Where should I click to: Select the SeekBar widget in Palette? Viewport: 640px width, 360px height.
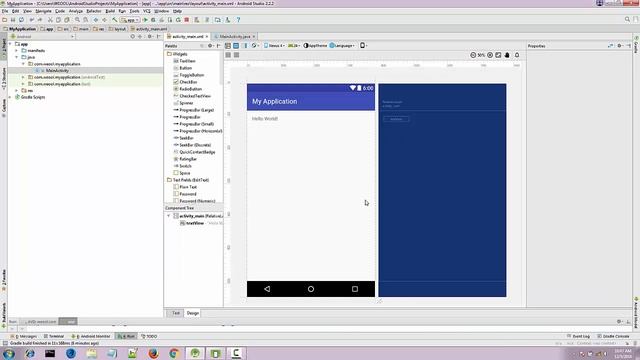pos(183,138)
